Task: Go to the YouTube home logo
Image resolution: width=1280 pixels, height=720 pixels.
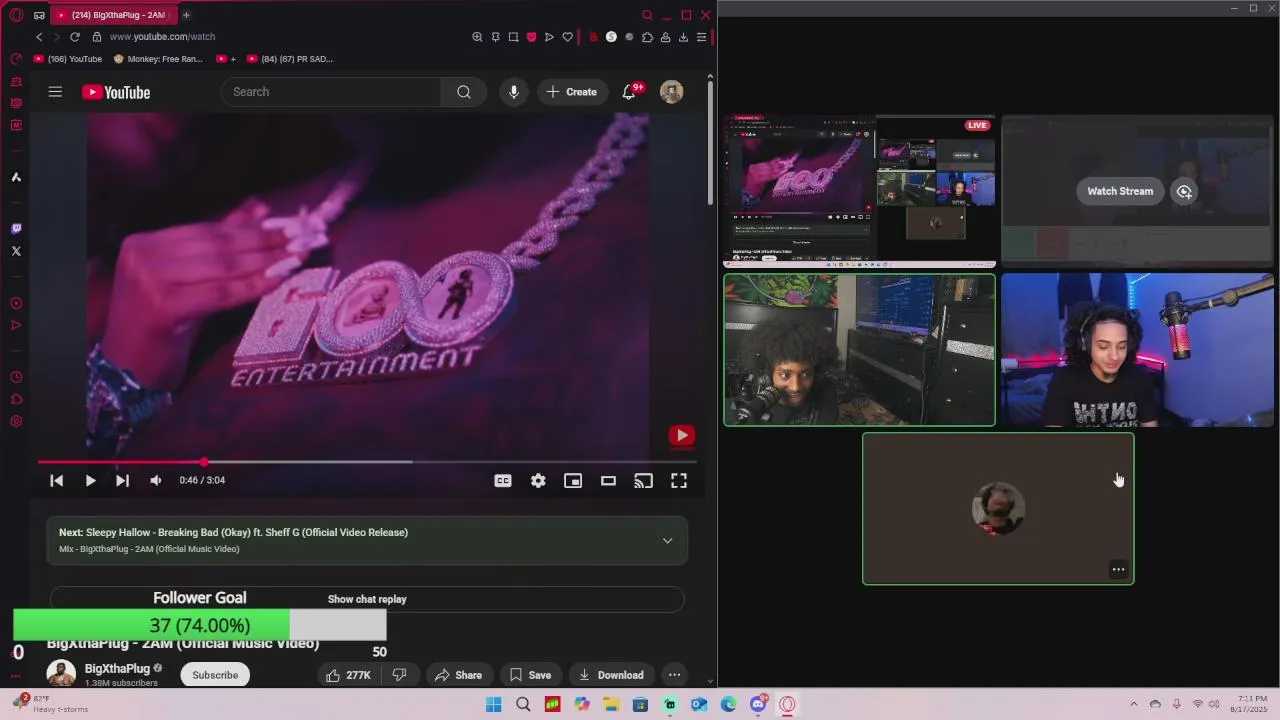Action: coord(116,92)
